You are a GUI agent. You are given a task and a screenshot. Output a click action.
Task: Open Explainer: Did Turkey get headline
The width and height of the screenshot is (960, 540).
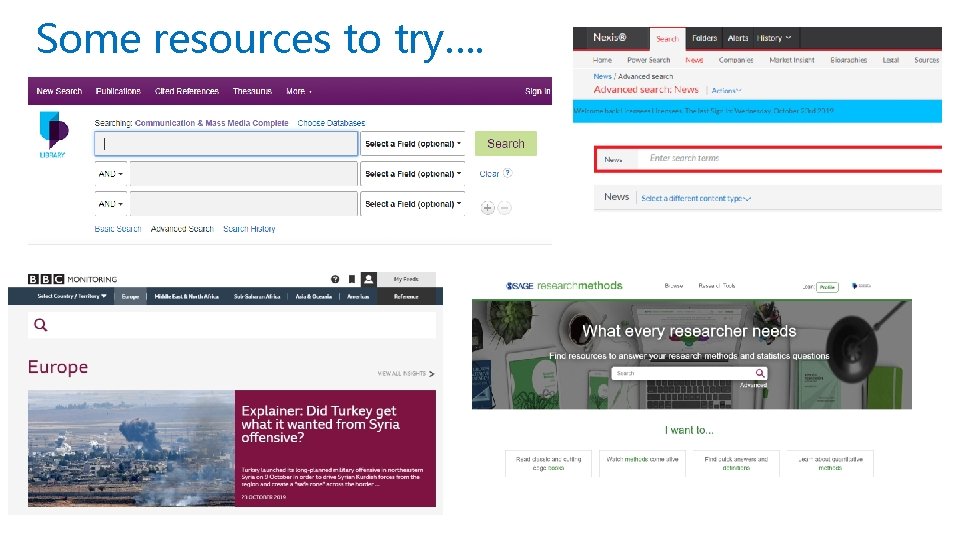tap(320, 424)
